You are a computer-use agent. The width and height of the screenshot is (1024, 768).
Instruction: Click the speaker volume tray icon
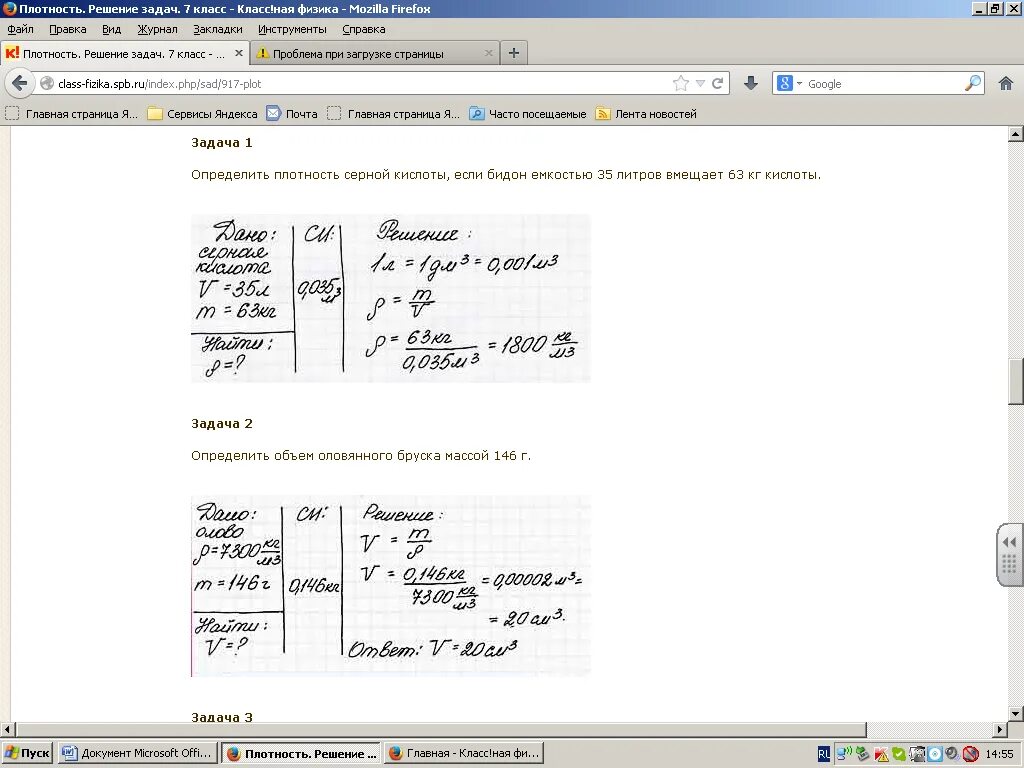(x=952, y=754)
